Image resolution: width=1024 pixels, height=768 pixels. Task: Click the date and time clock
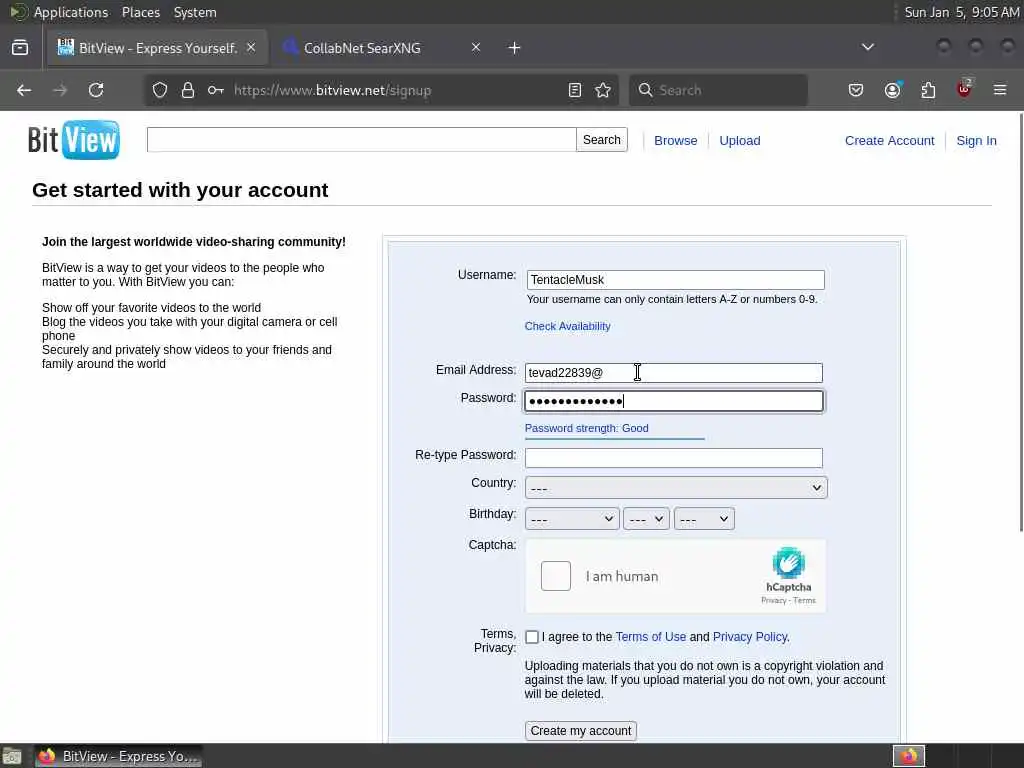pos(961,12)
